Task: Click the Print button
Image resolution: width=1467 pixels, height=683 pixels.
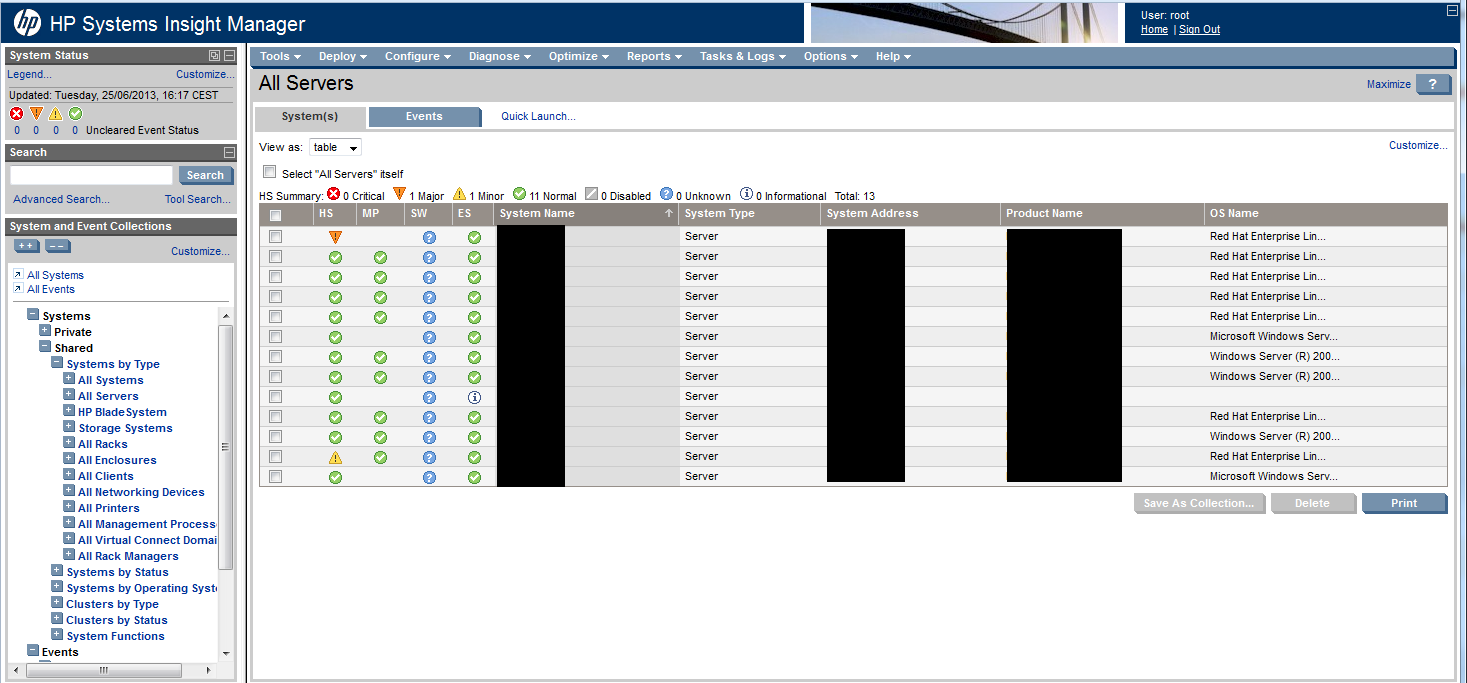Action: (x=1404, y=503)
